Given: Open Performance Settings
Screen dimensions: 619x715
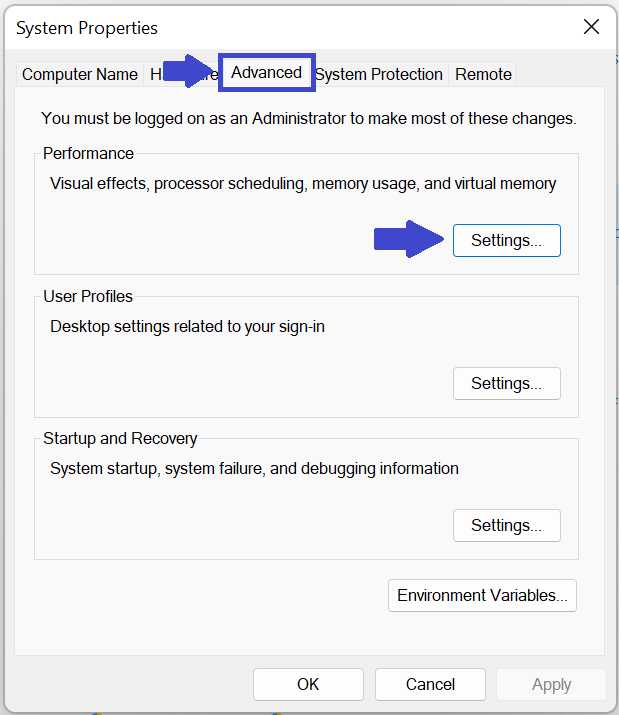Looking at the screenshot, I should 506,241.
